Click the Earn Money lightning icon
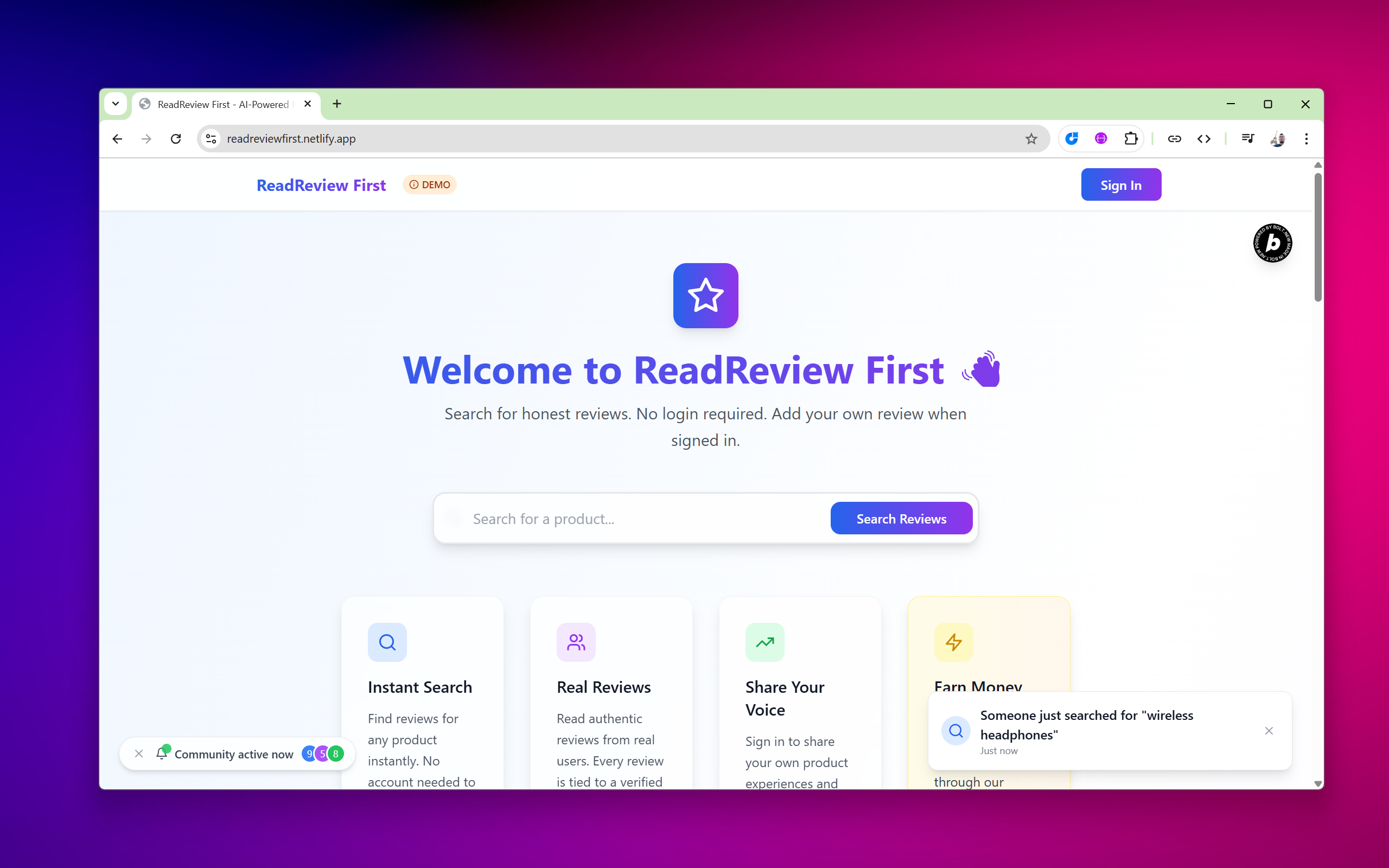The image size is (1389, 868). [x=953, y=642]
